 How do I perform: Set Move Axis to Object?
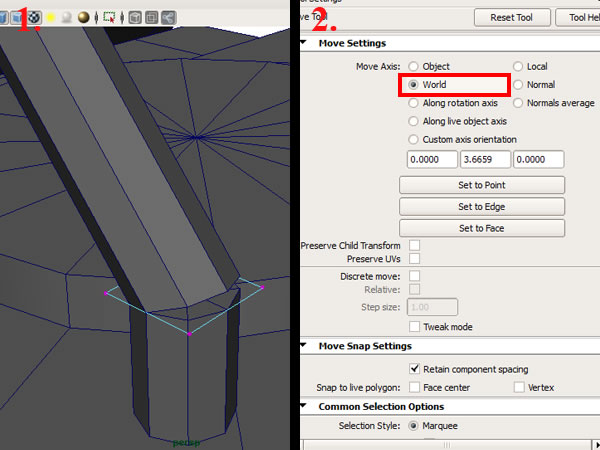click(x=413, y=66)
